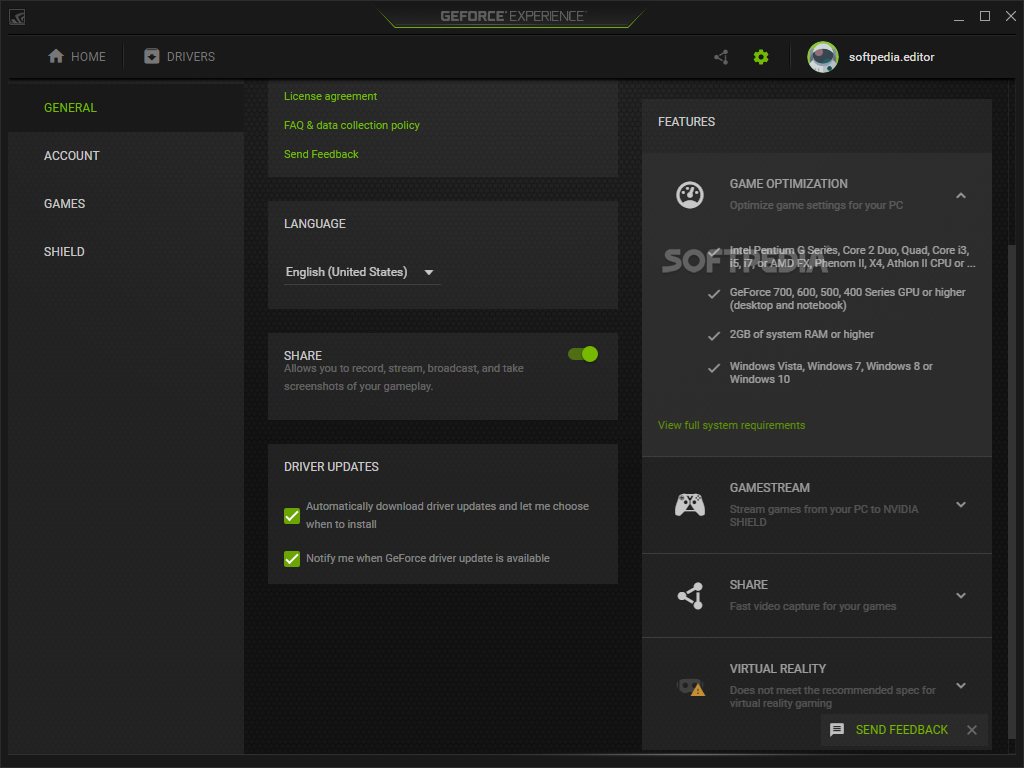The image size is (1024, 768).
Task: Turn off the Share toggle switch
Action: coord(583,354)
